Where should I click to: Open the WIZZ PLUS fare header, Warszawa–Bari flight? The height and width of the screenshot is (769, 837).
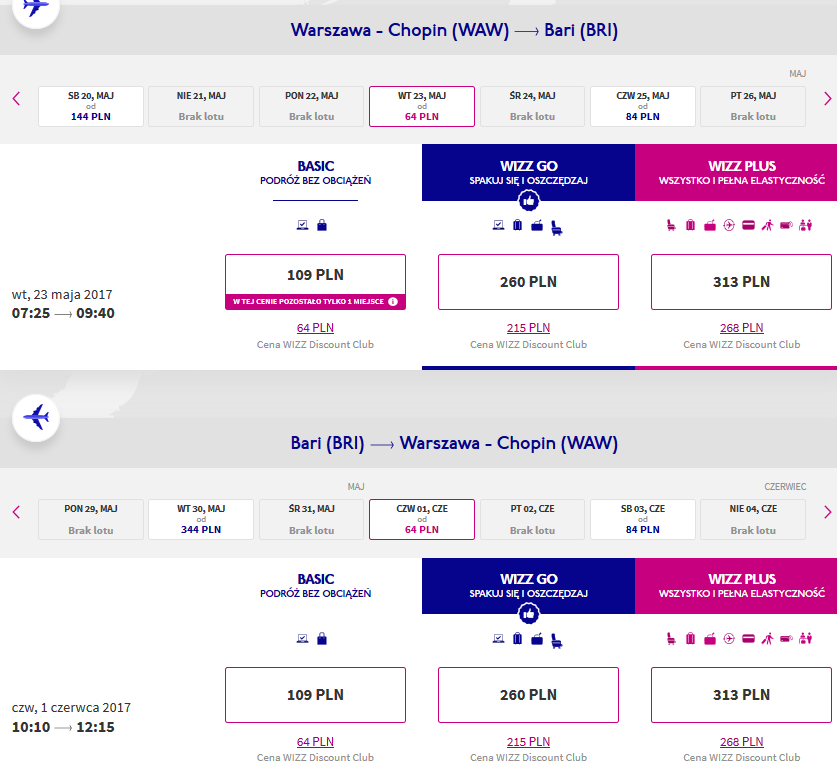736,172
